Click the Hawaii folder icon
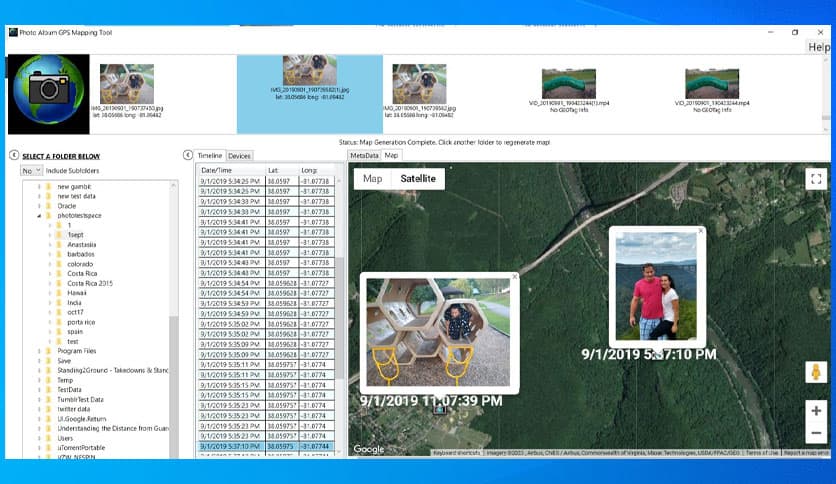This screenshot has height=484, width=836. (x=59, y=293)
